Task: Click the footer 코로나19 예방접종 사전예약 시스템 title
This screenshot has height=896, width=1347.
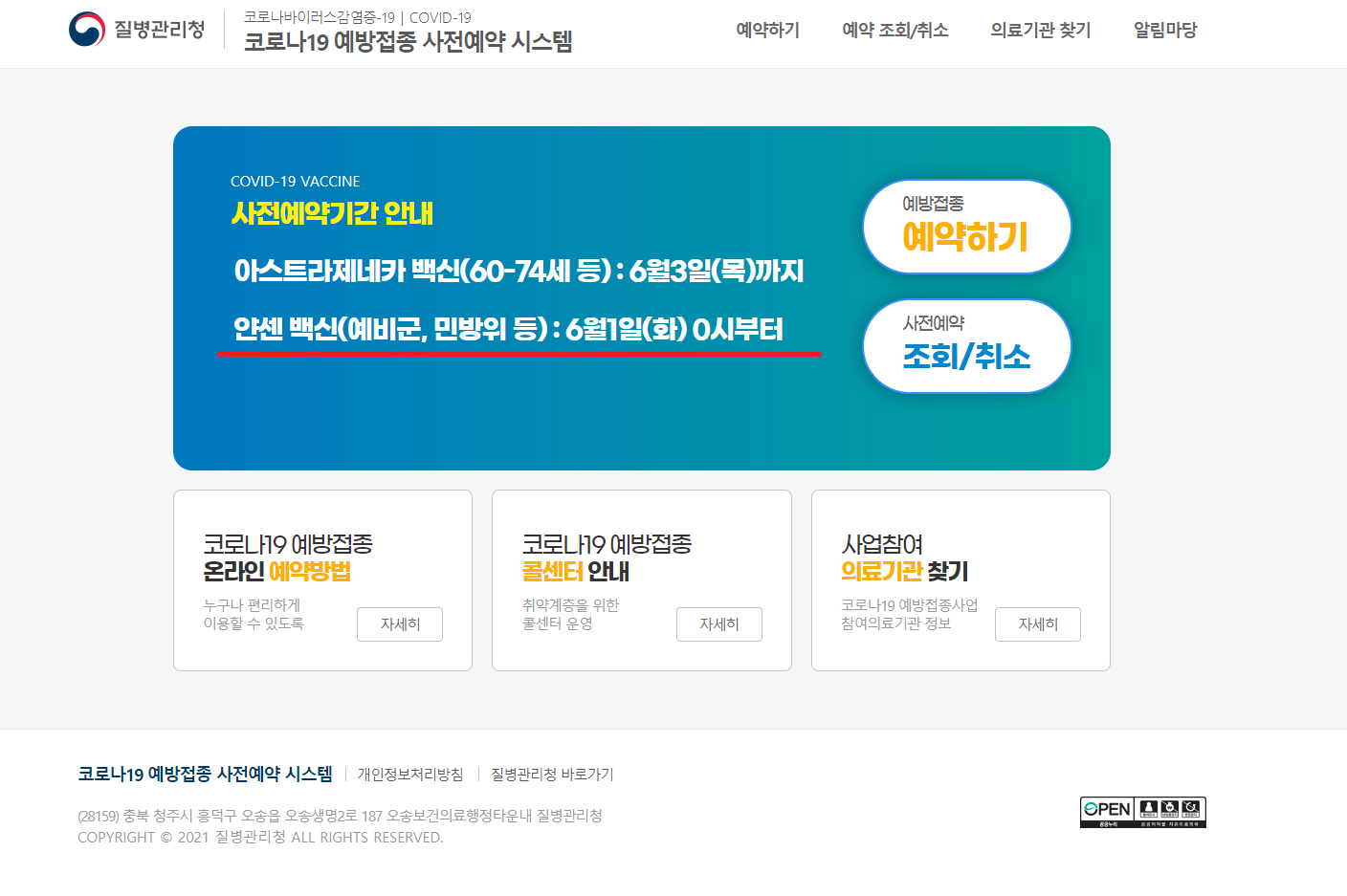Action: click(205, 774)
